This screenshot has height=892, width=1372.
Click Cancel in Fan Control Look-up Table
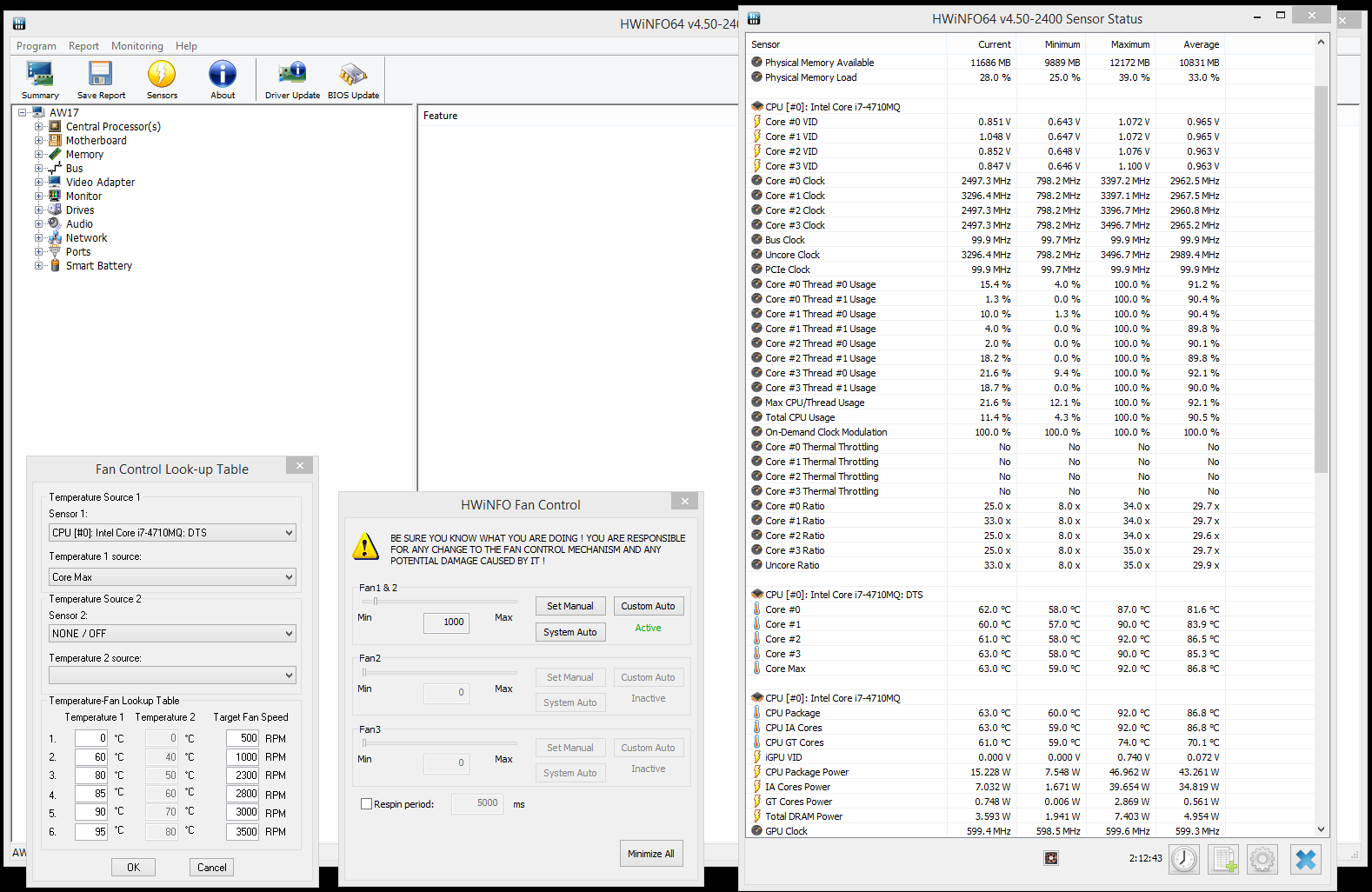pos(211,867)
